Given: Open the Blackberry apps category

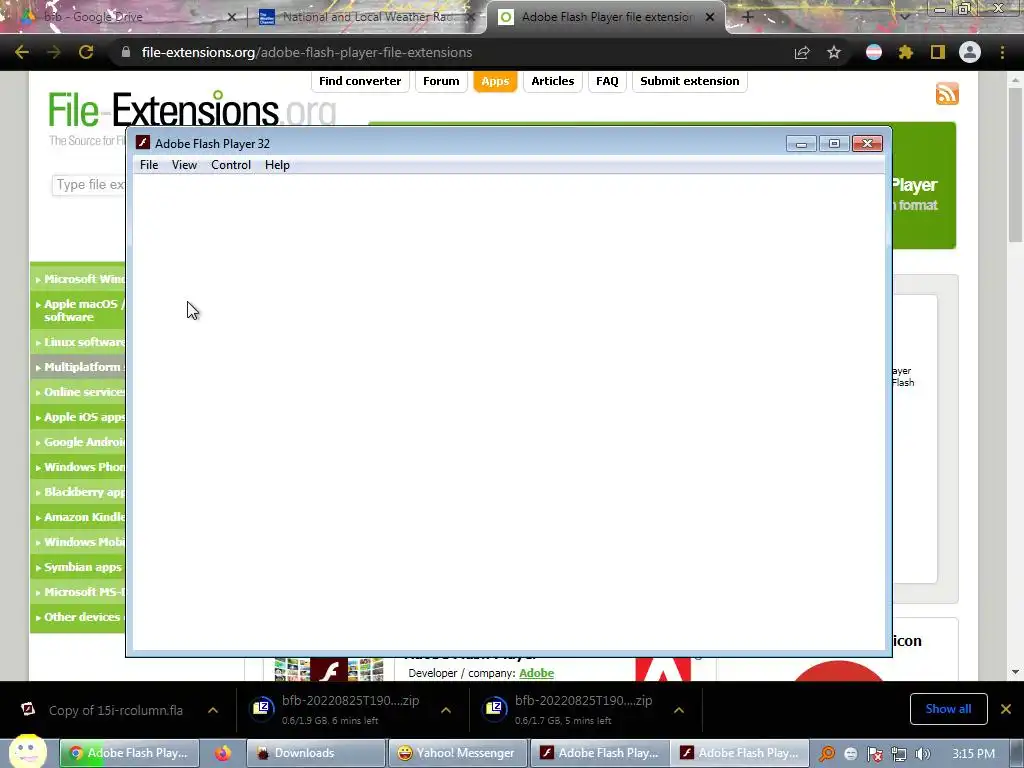Looking at the screenshot, I should (78, 492).
